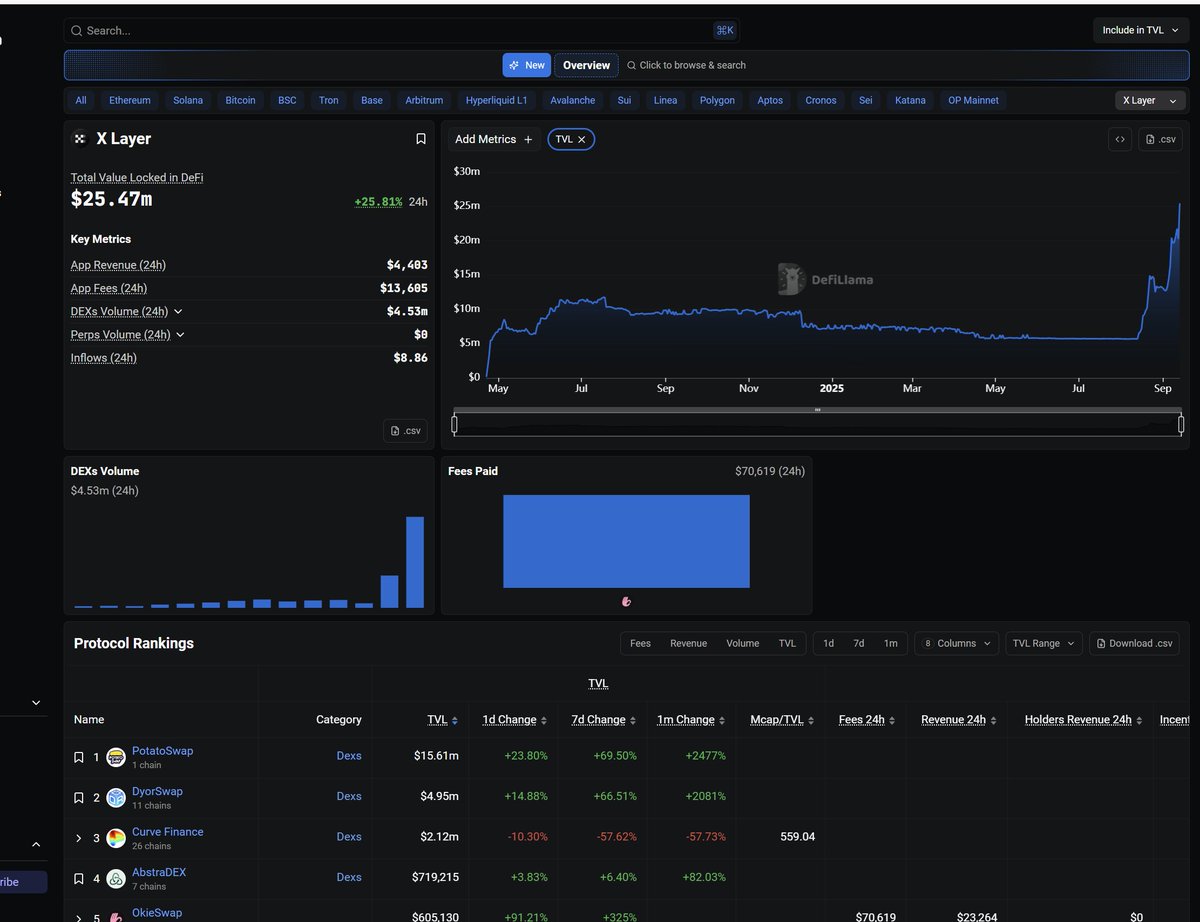Download key metrics .csv
The height and width of the screenshot is (922, 1200).
[405, 431]
